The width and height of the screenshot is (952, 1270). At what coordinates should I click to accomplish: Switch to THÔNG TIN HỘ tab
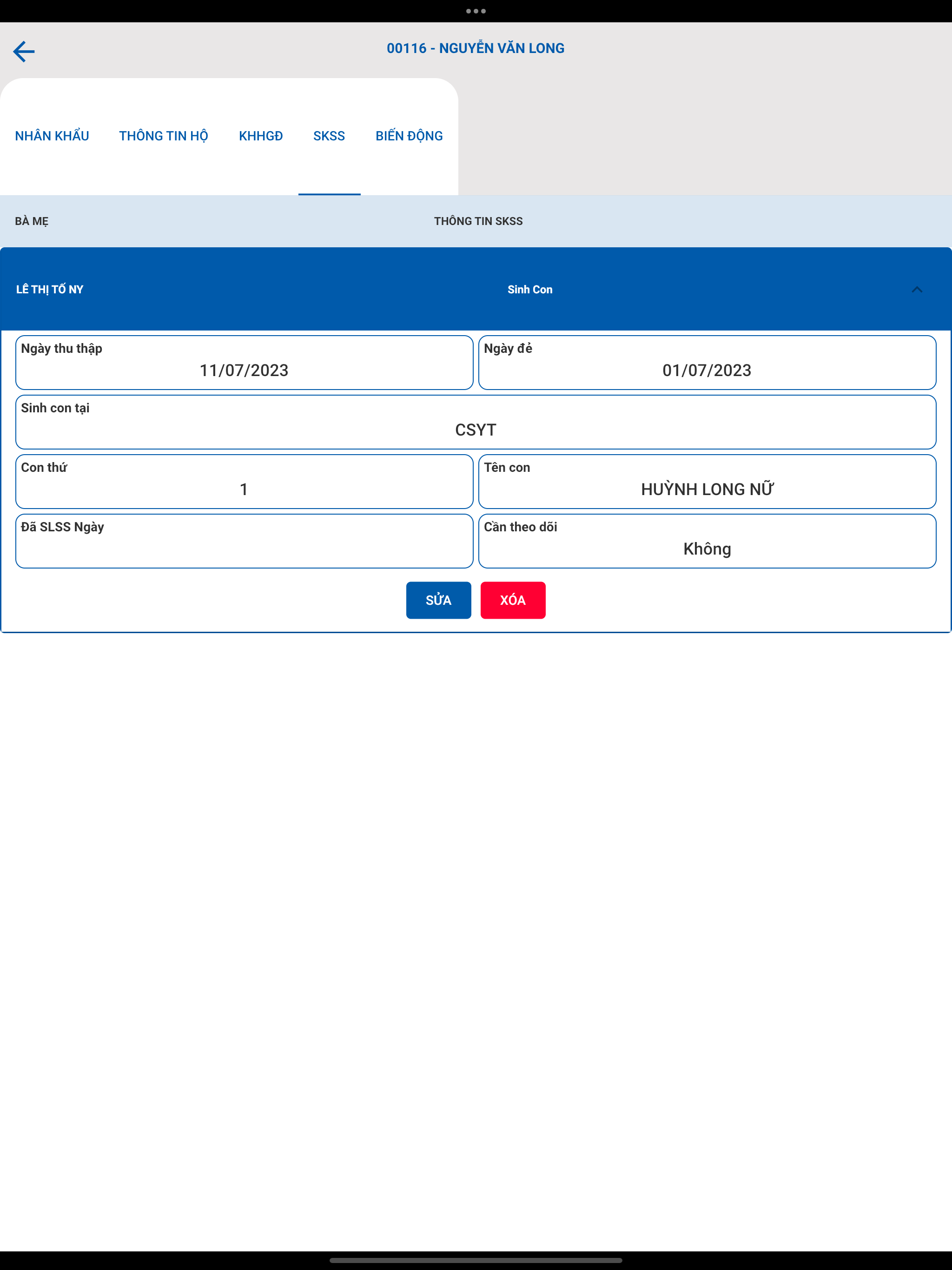[164, 136]
